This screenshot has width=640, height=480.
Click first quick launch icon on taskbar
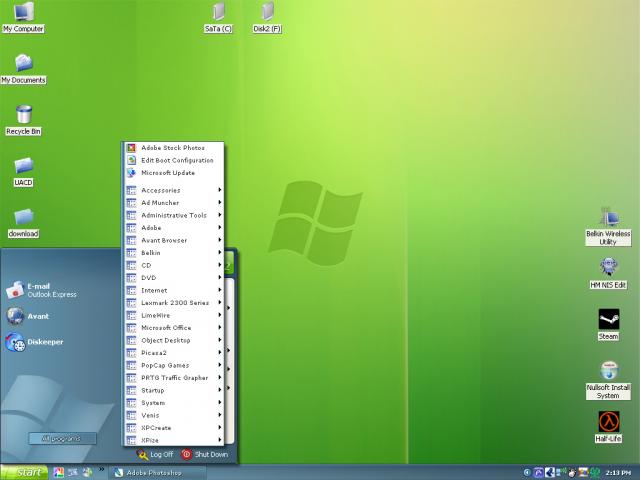58,473
